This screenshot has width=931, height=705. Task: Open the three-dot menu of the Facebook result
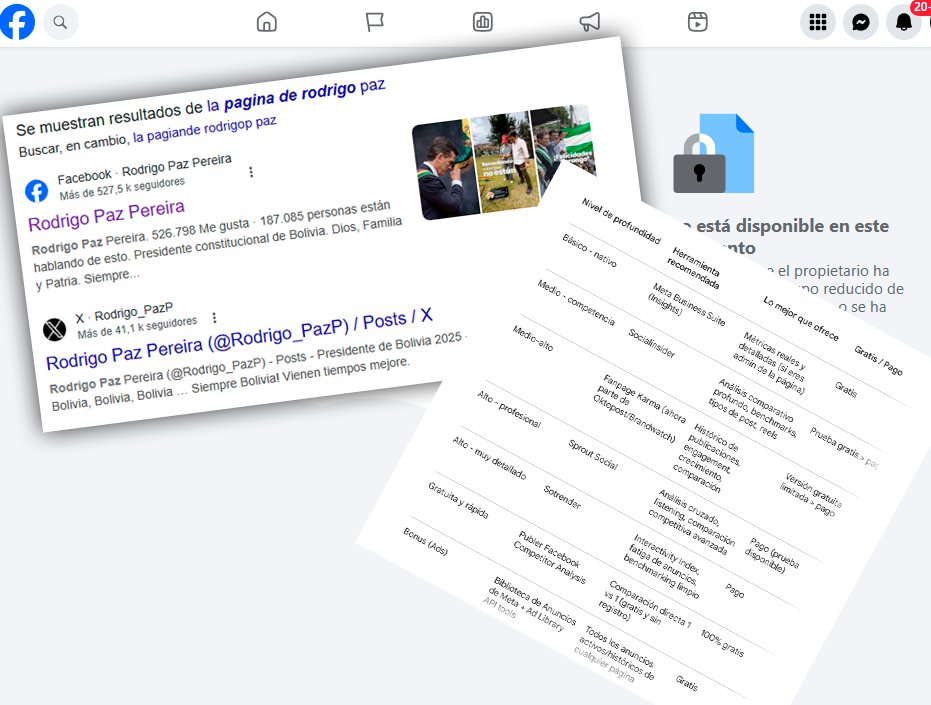(251, 172)
